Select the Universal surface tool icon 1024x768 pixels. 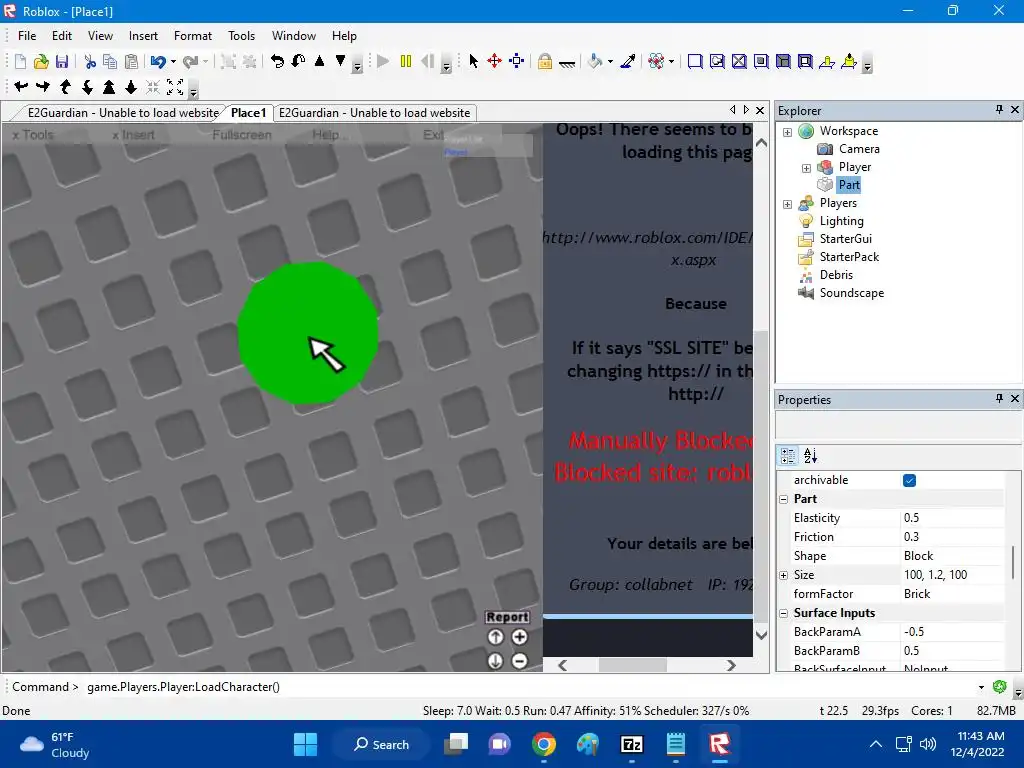click(x=805, y=61)
